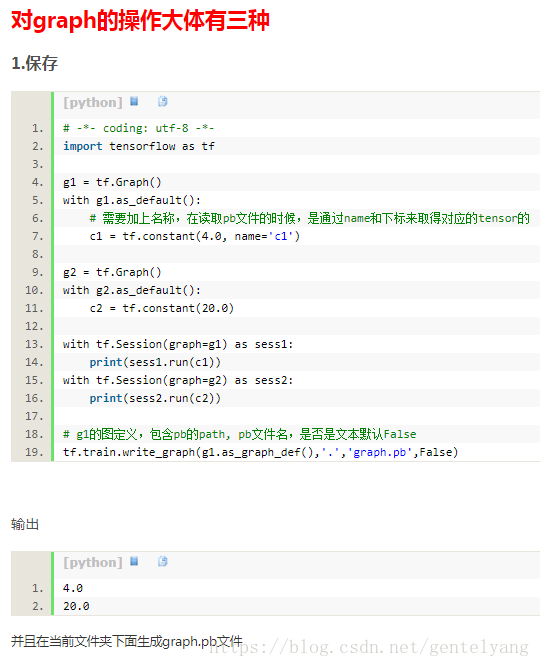Click the line 'print(sess2.run(c2))'
Image resolution: width=540 pixels, height=667 pixels.
pyautogui.click(x=155, y=398)
